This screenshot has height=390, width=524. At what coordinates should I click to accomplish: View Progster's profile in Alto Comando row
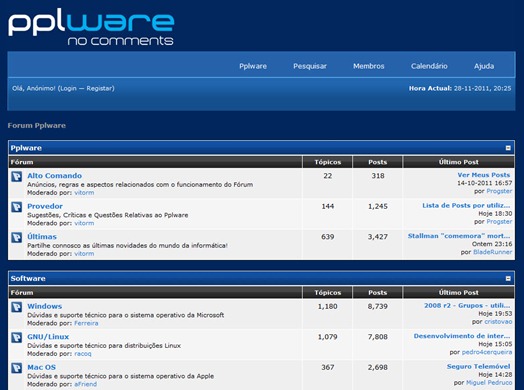499,191
